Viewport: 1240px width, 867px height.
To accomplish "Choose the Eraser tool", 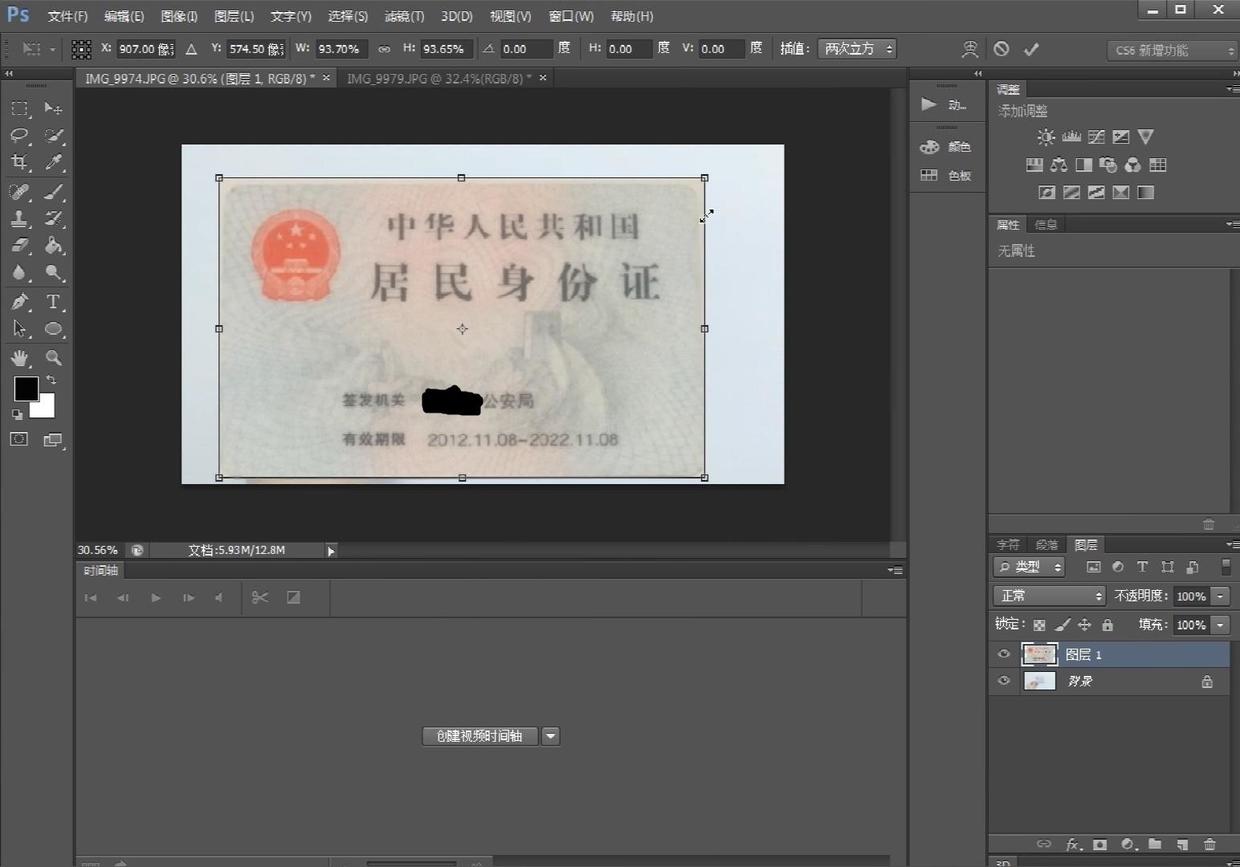I will (19, 245).
